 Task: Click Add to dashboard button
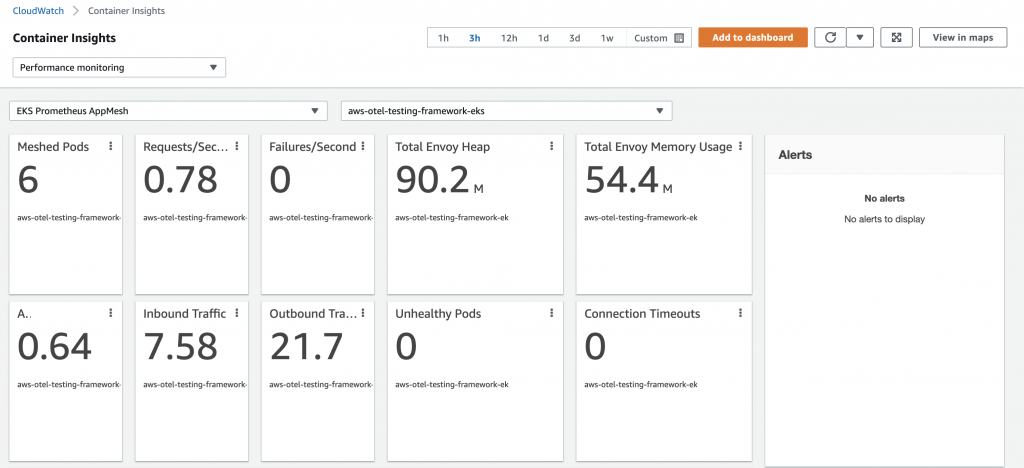click(x=753, y=37)
